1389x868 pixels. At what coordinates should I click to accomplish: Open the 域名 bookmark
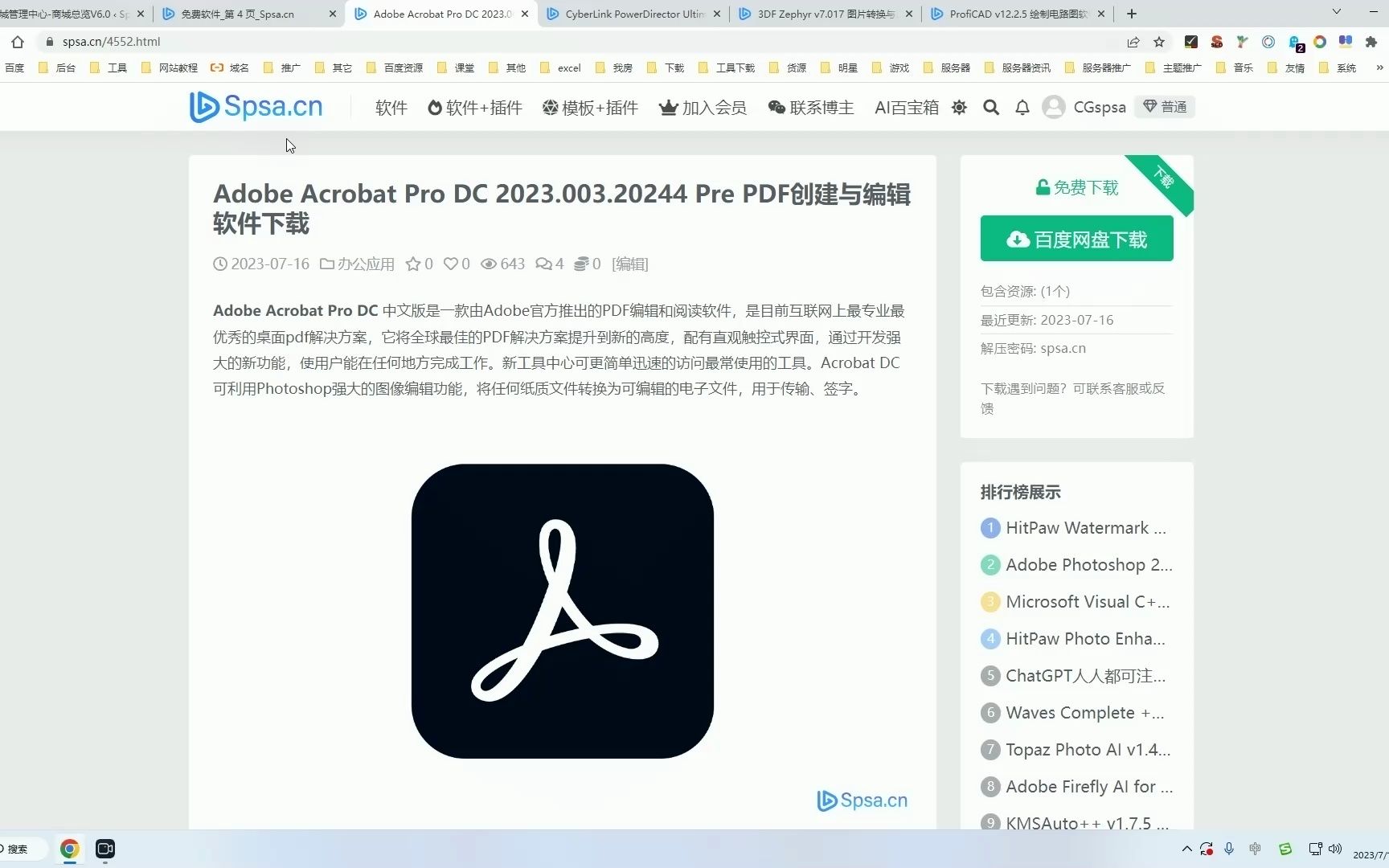[230, 68]
